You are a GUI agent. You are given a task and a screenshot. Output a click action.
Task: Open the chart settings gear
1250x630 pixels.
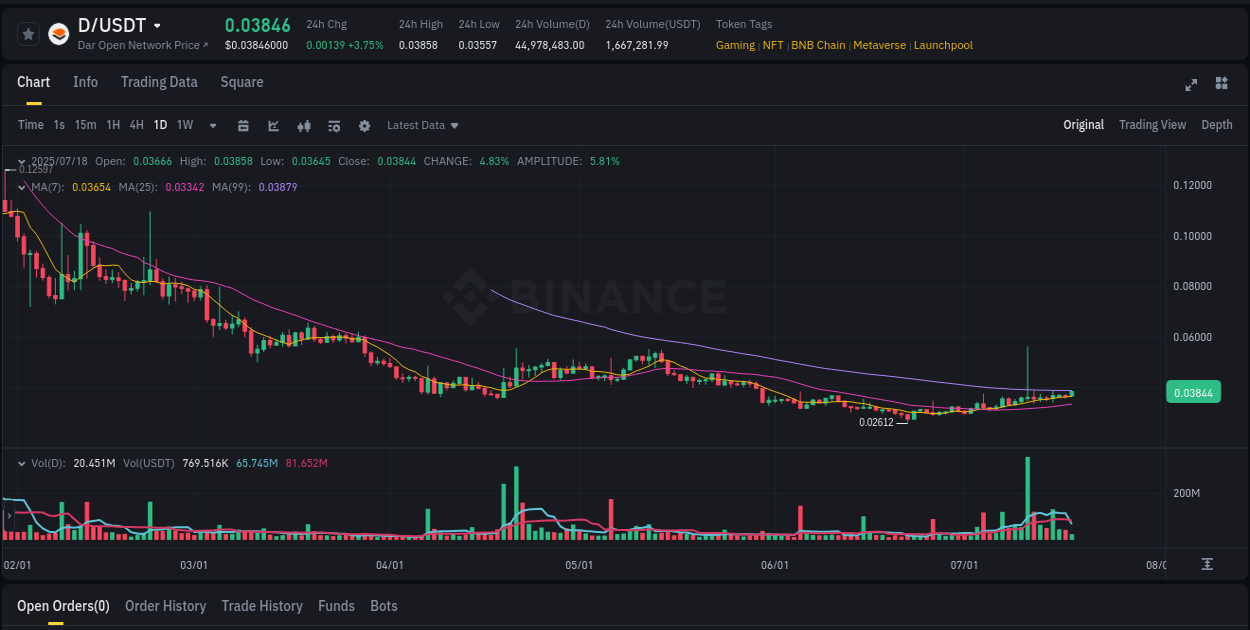(364, 126)
